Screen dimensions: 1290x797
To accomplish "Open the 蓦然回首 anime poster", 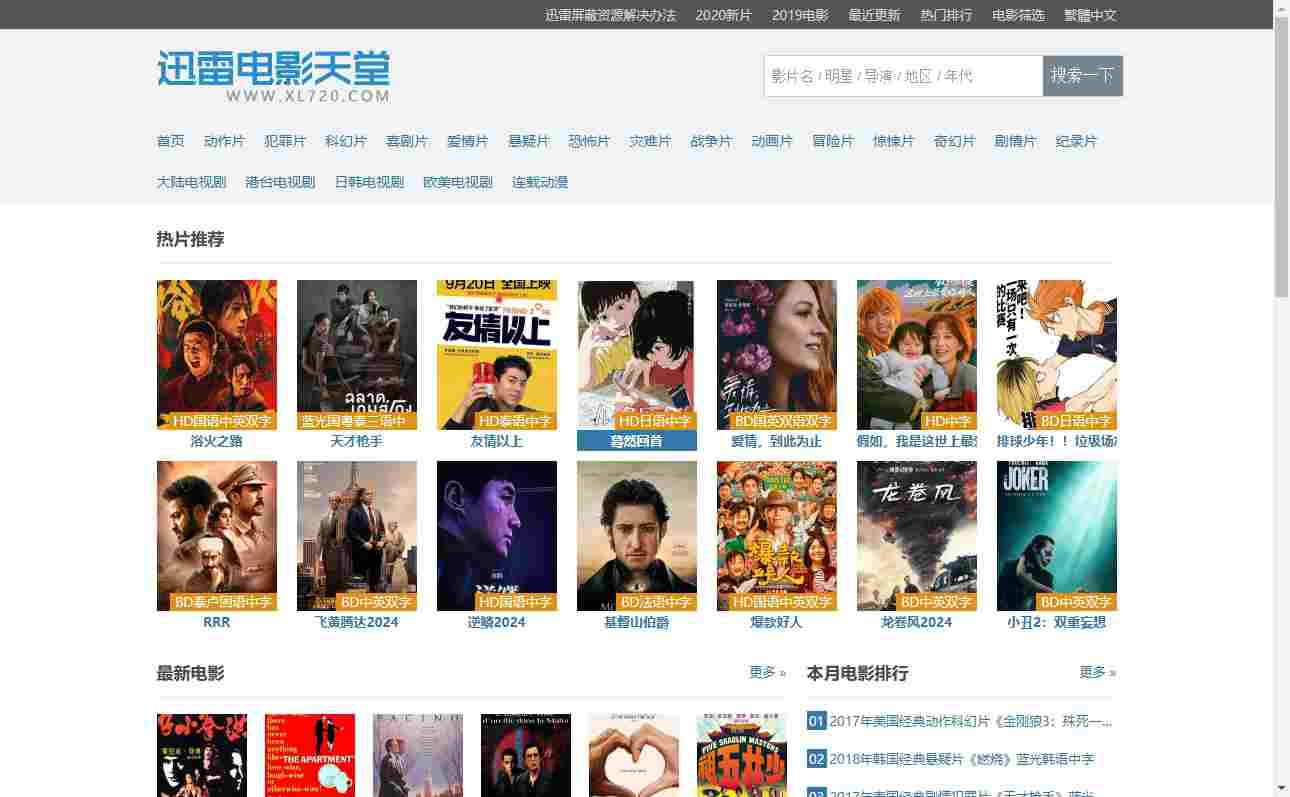I will 637,355.
